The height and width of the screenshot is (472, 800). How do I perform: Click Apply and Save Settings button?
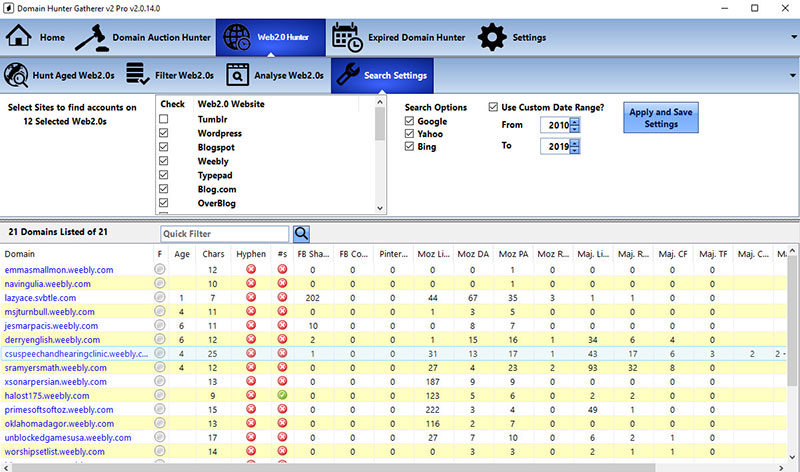click(x=661, y=118)
